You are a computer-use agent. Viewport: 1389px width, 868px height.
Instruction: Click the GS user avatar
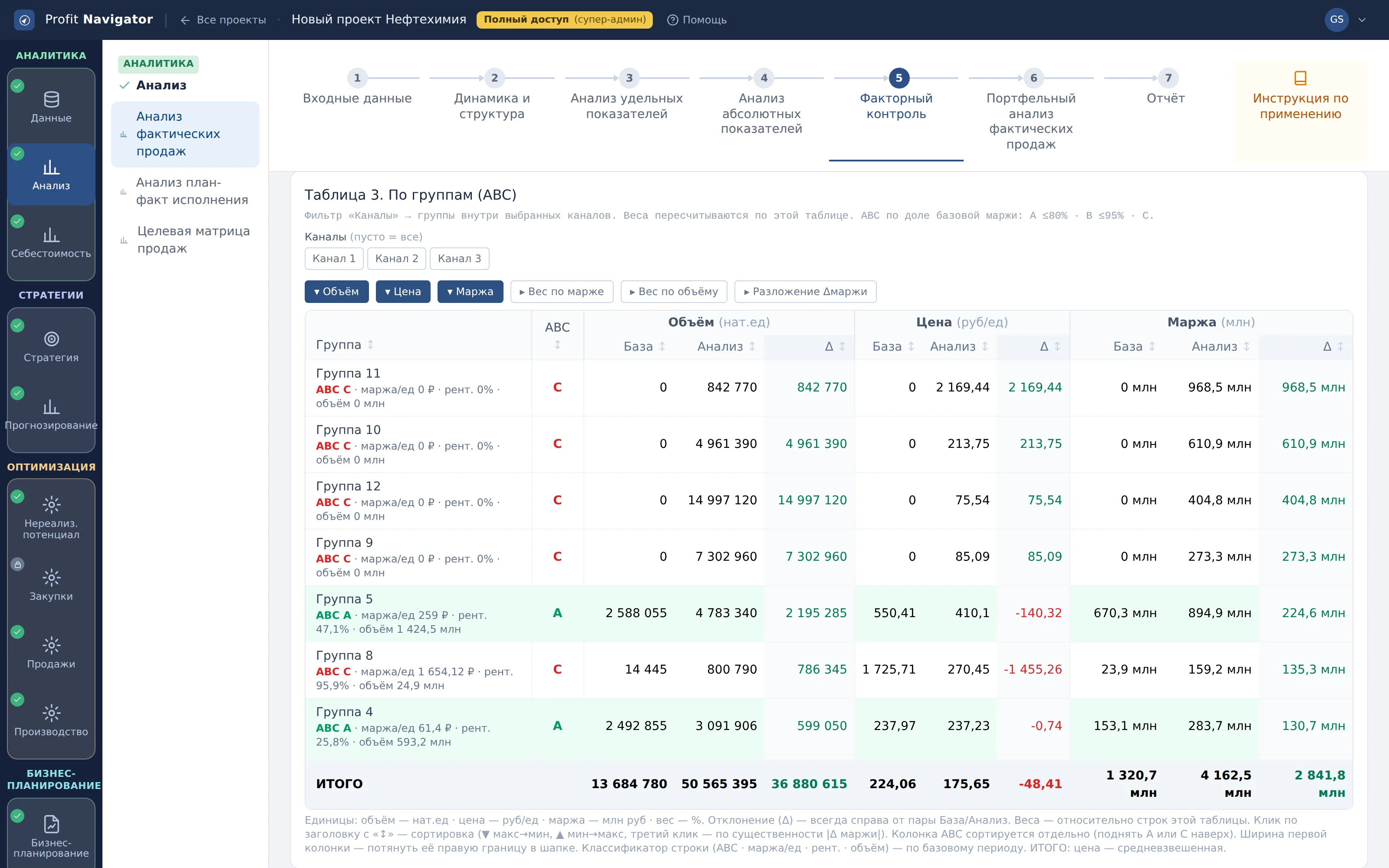click(1336, 20)
